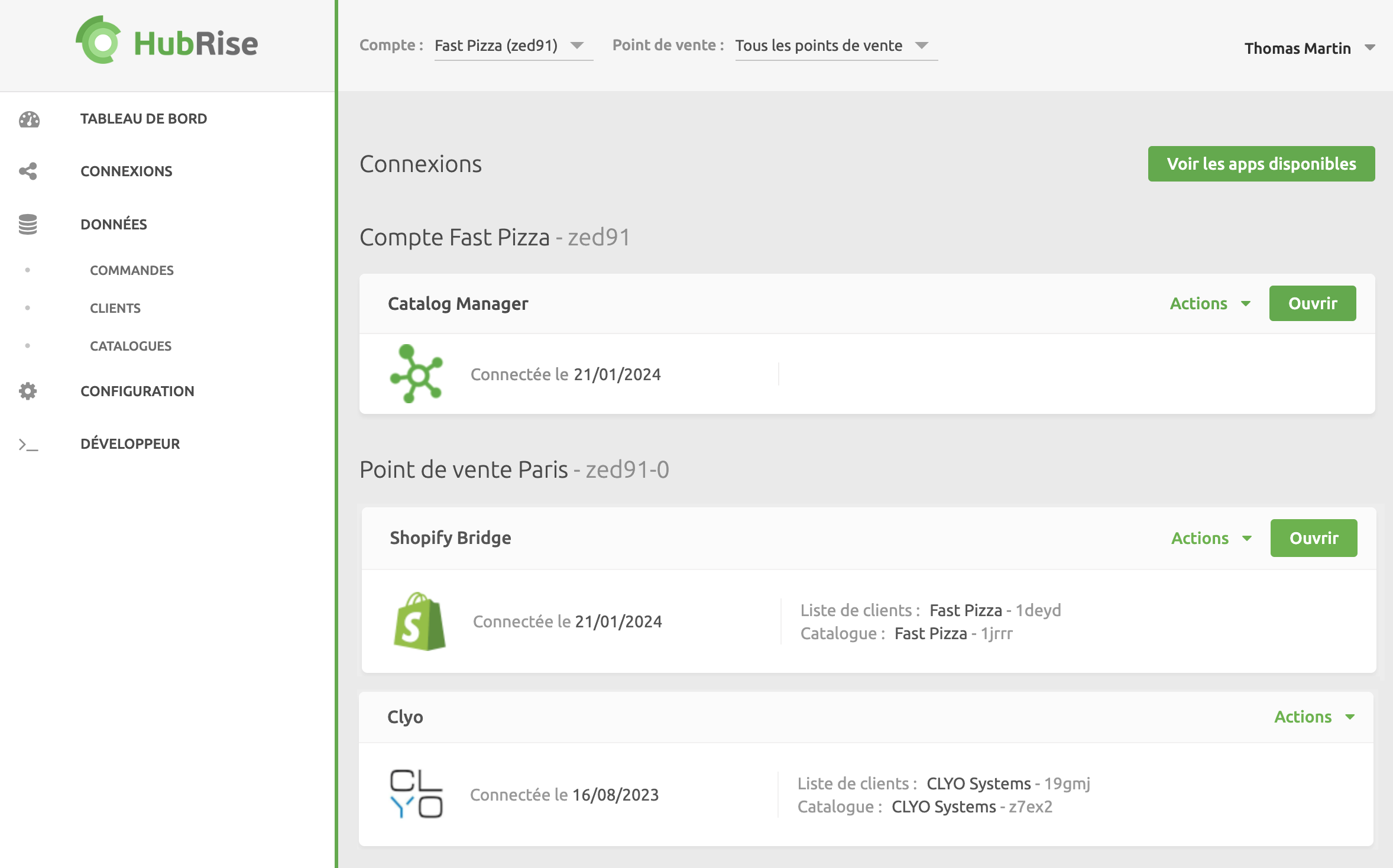Click the Connexions share icon

28,171
